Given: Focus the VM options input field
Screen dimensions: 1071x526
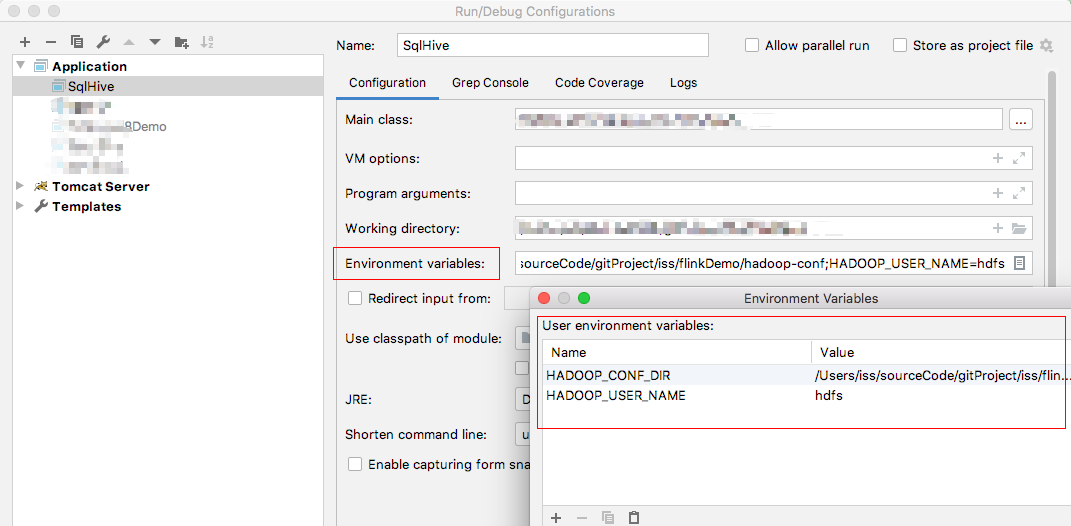Looking at the screenshot, I should click(x=774, y=158).
